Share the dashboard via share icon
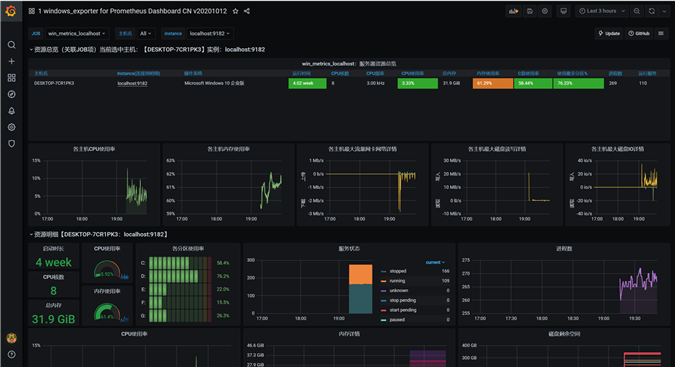 (x=247, y=11)
